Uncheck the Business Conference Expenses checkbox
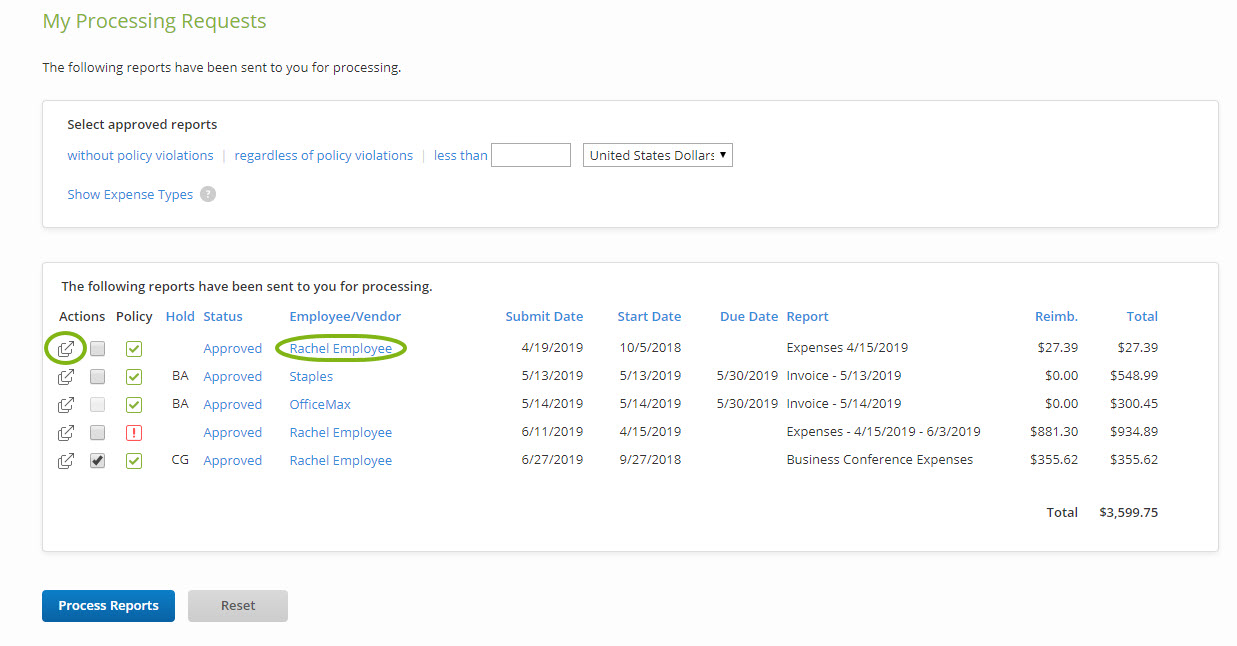 pos(98,461)
